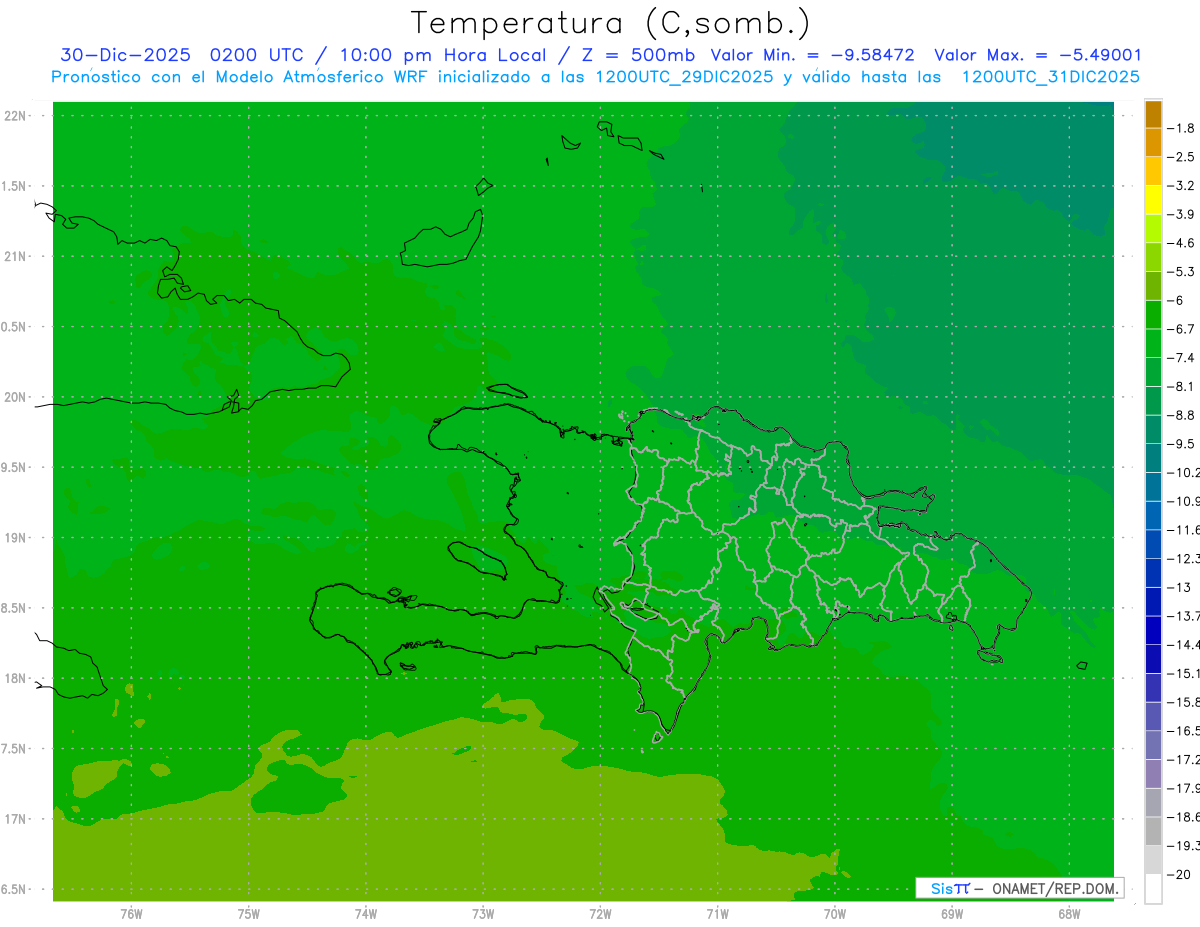Click the '-8.8' legend value
The height and width of the screenshot is (927, 1200).
tap(1181, 415)
